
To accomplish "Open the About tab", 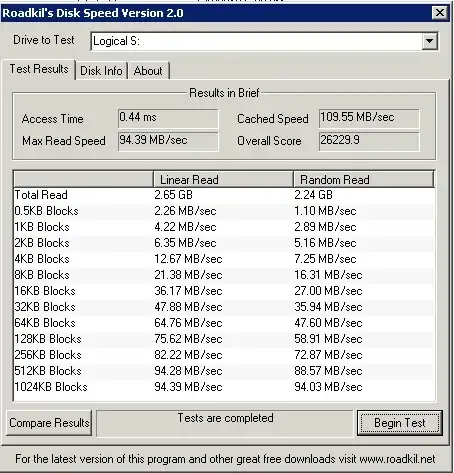I will [x=148, y=71].
